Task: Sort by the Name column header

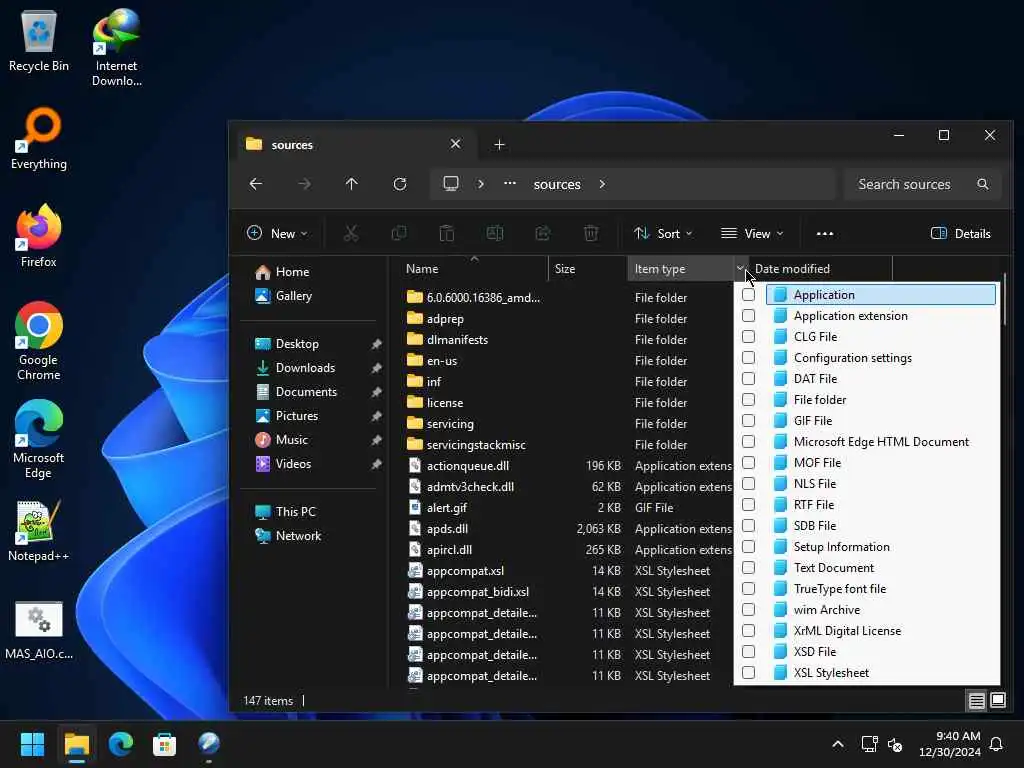Action: pyautogui.click(x=468, y=268)
